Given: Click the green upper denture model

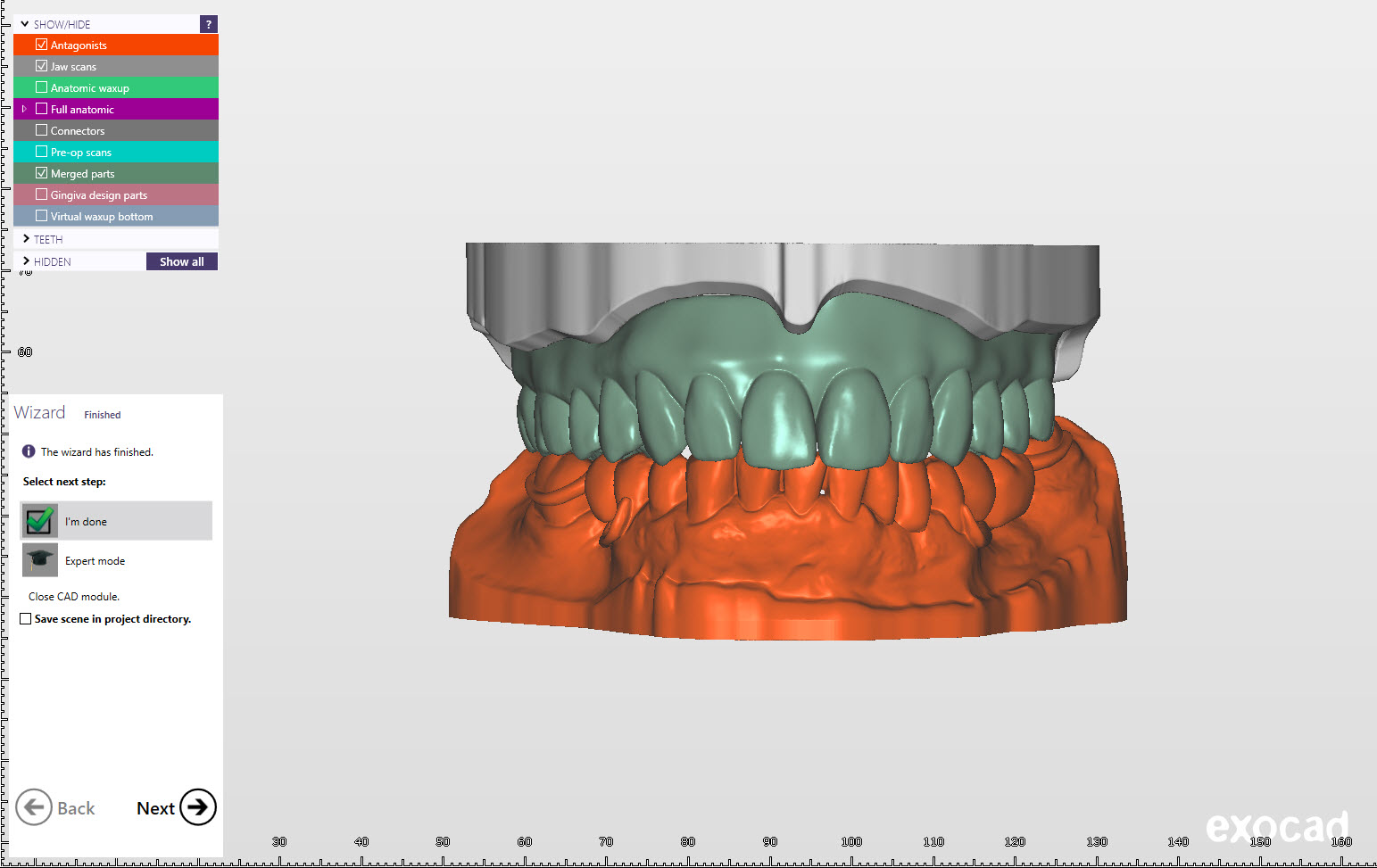Looking at the screenshot, I should pyautogui.click(x=785, y=384).
